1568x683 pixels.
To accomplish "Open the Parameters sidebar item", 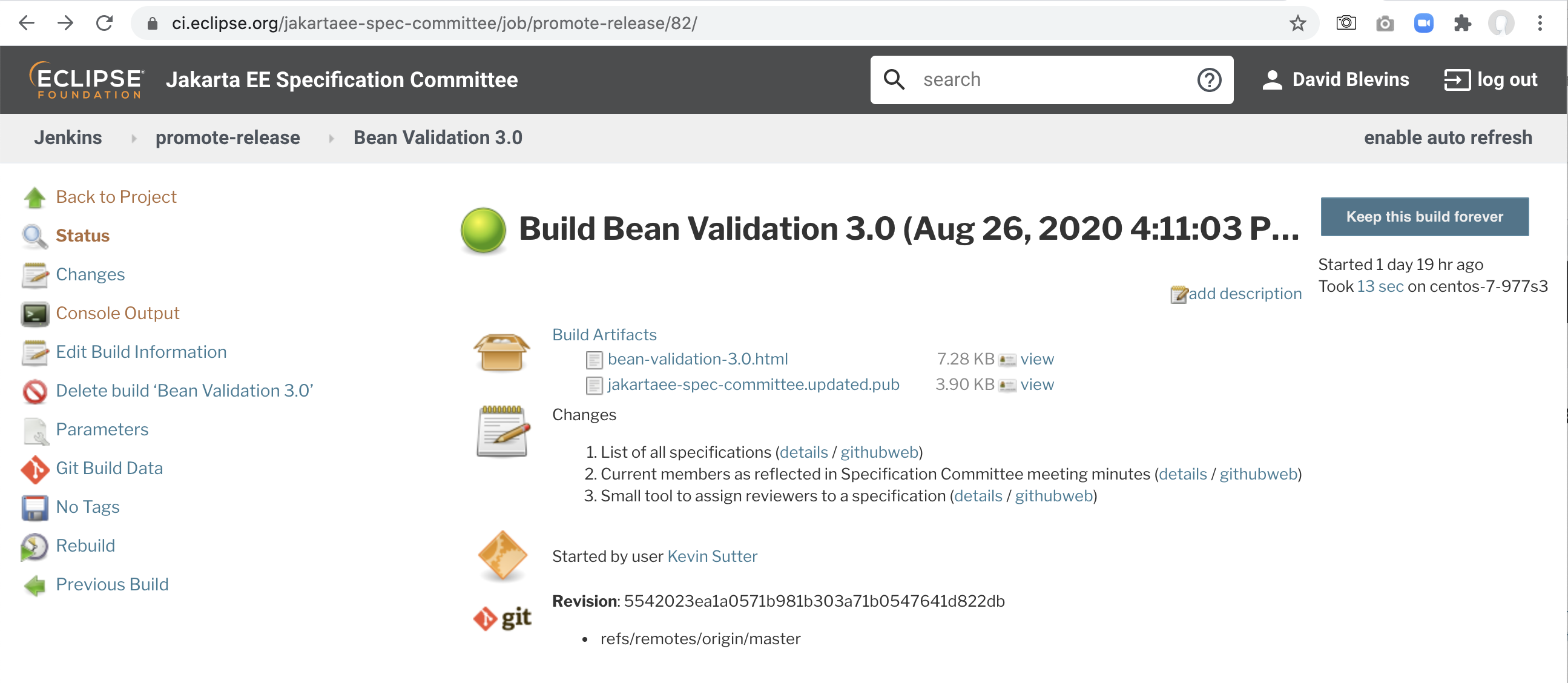I will pyautogui.click(x=102, y=430).
